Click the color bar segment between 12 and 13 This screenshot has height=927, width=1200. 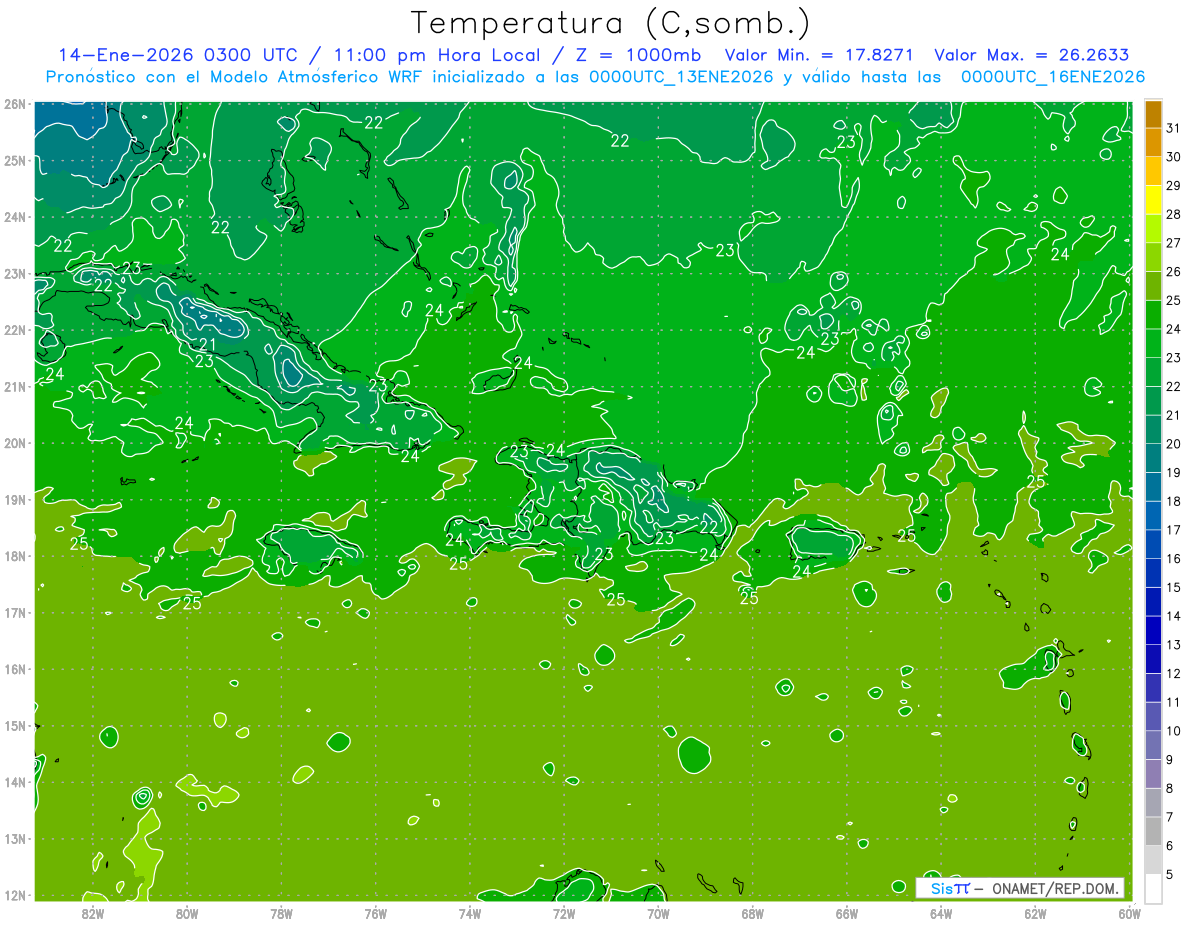(x=1154, y=659)
